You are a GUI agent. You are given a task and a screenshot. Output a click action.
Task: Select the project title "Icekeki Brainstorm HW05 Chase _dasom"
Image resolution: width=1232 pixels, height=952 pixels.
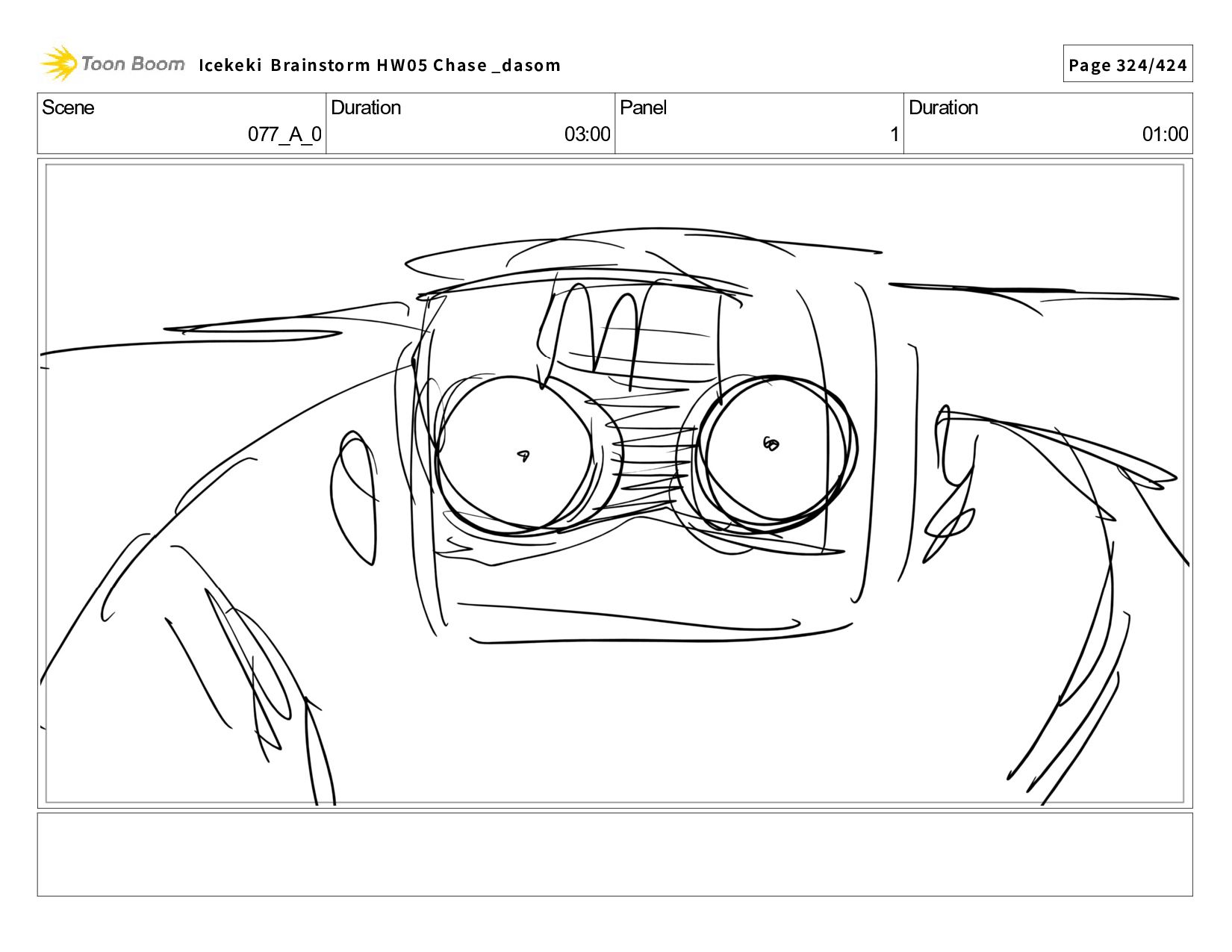(379, 66)
